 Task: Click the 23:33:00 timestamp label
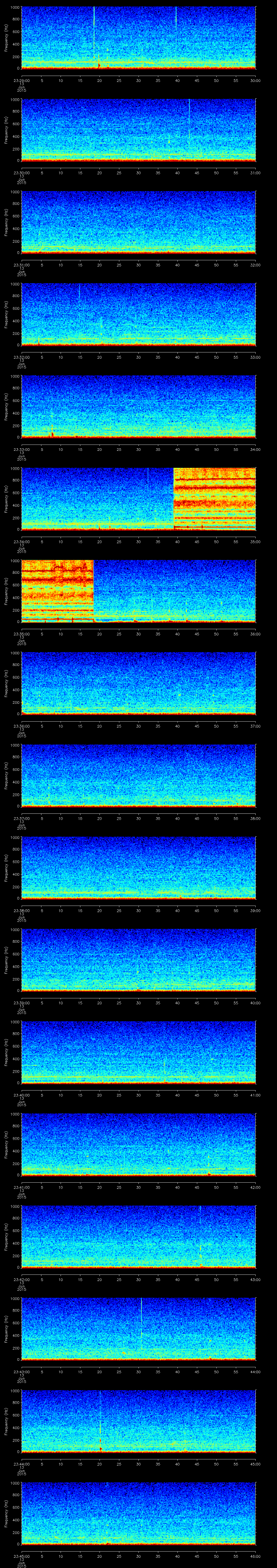coord(21,449)
